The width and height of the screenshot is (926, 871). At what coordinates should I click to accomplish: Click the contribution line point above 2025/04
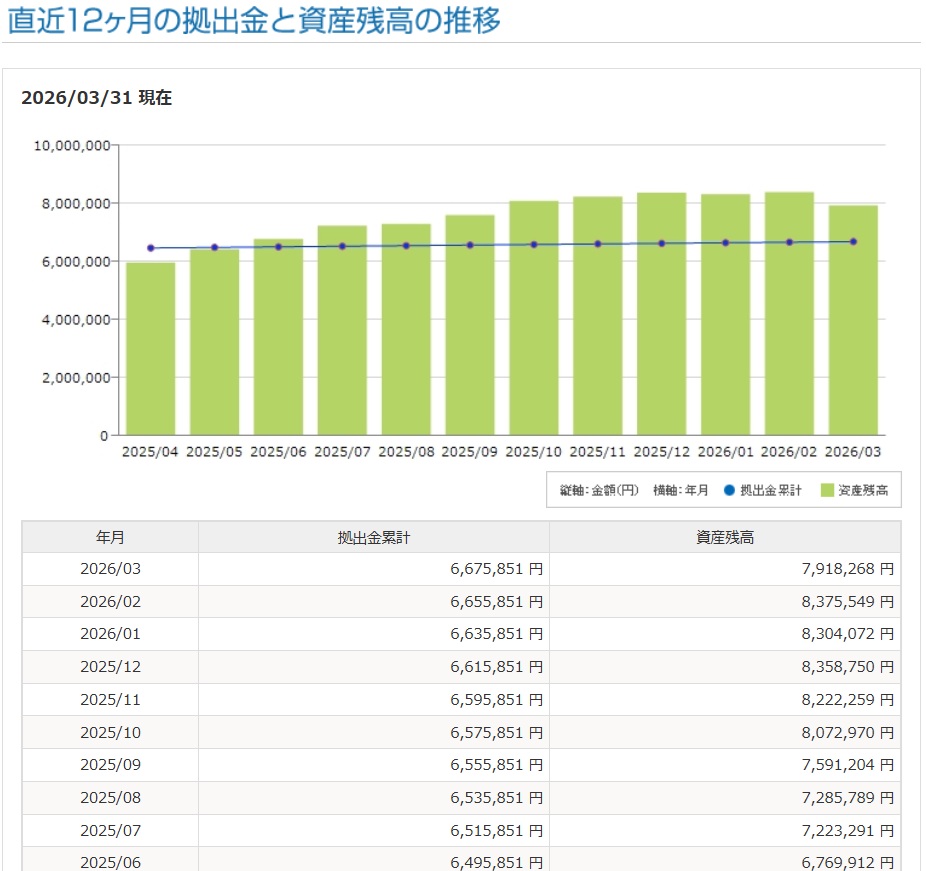[x=150, y=248]
